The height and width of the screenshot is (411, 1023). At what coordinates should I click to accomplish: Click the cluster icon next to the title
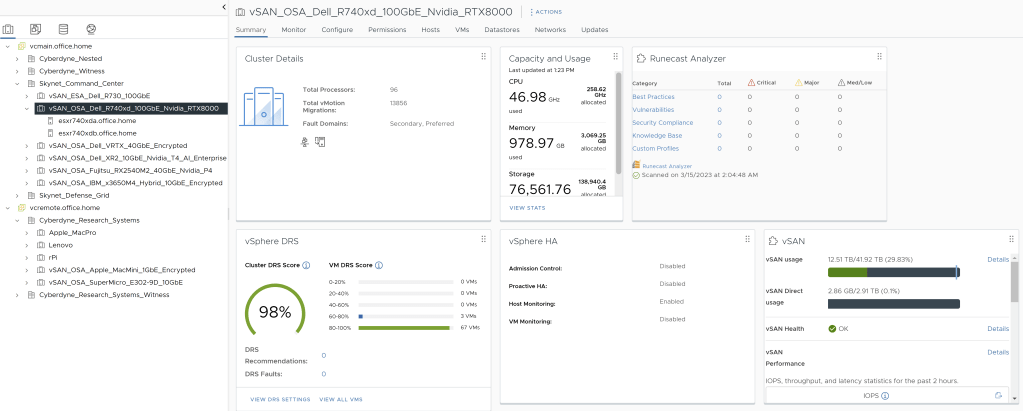[x=240, y=12]
